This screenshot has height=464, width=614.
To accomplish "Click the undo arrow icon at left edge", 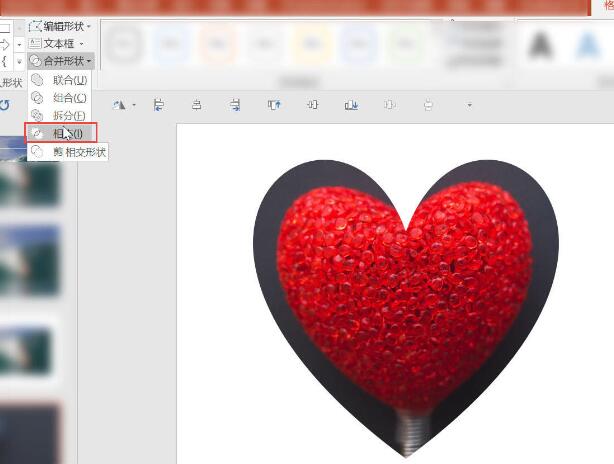I will tap(5, 105).
